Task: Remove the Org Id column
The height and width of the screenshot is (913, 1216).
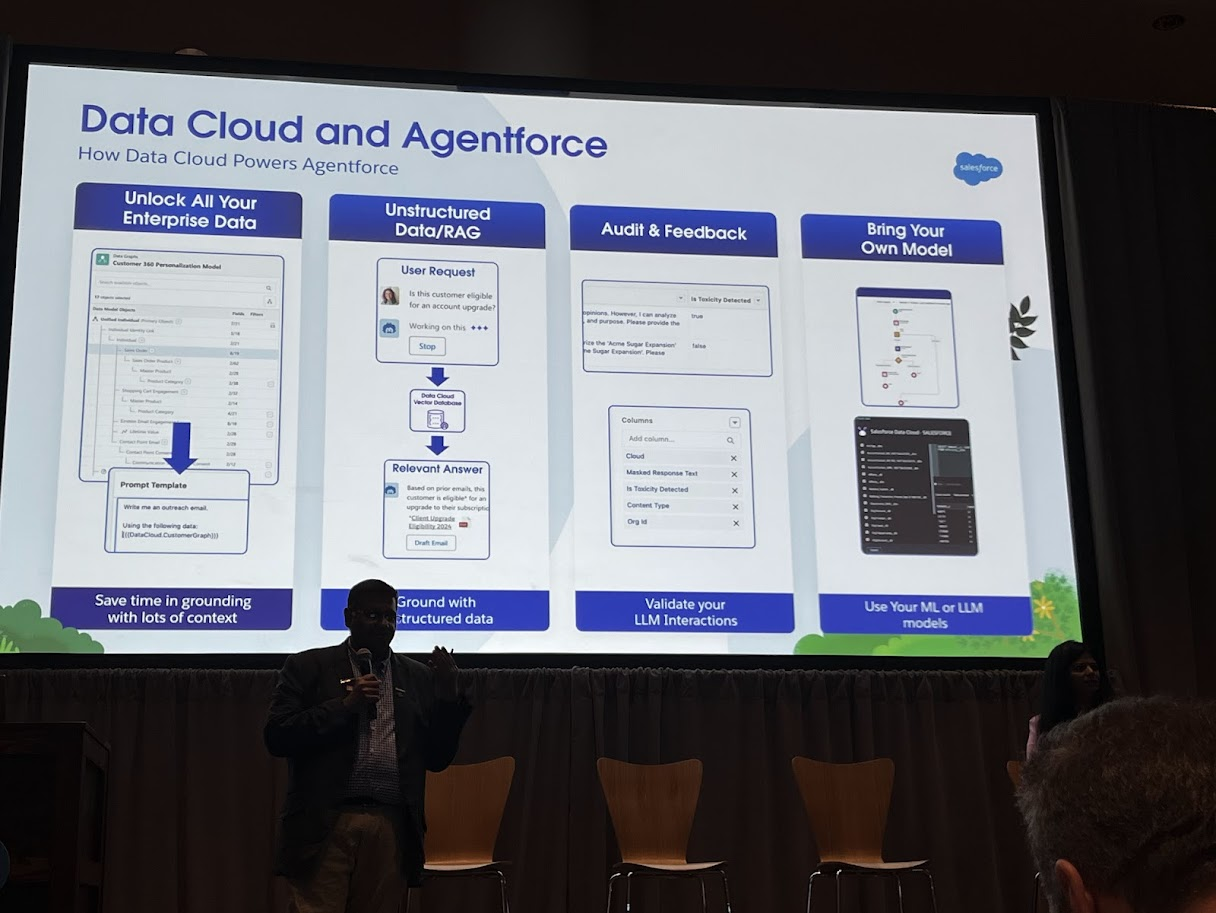Action: [736, 523]
